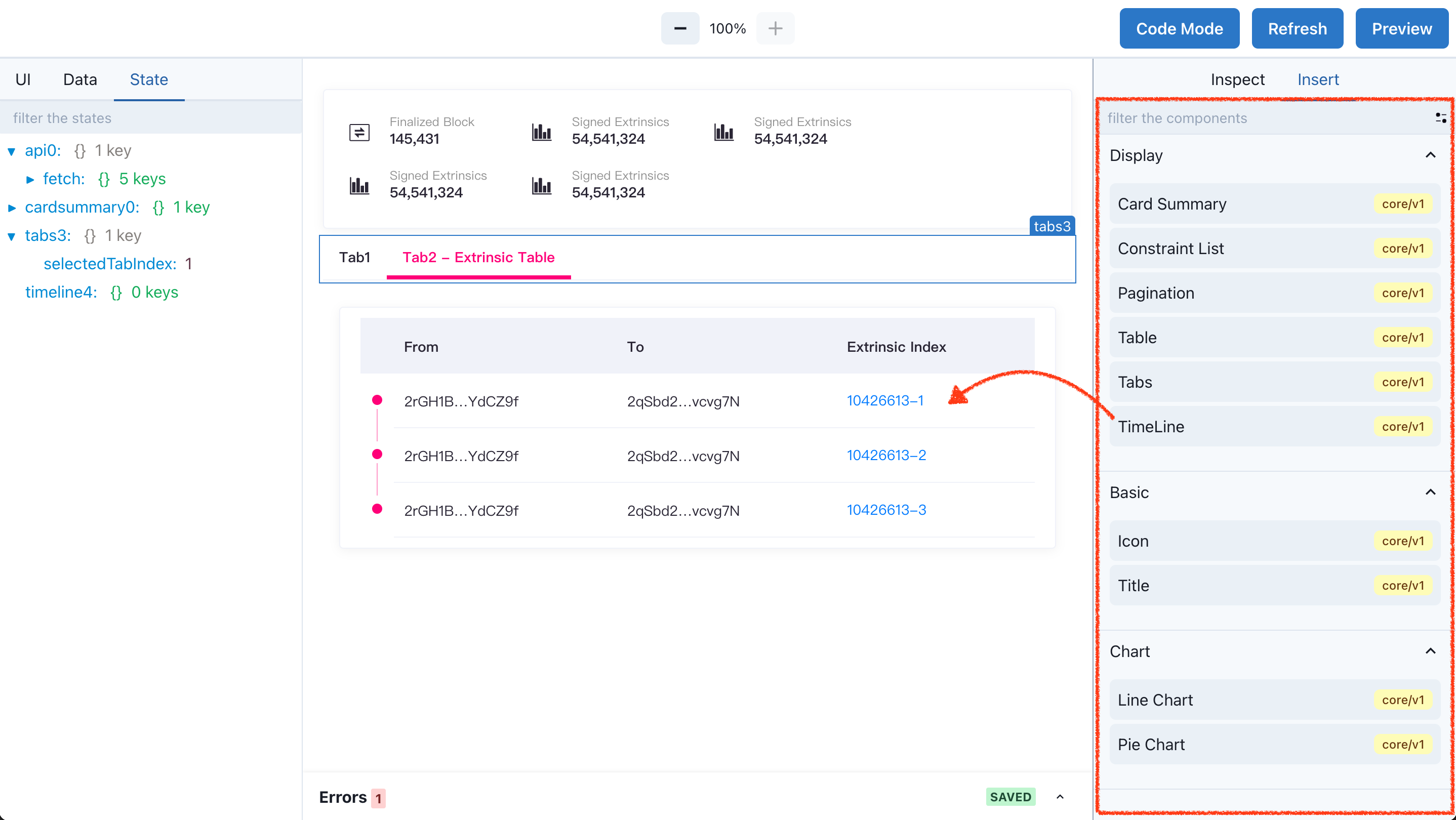Click the To column header
This screenshot has width=1456, height=820.
coord(635,347)
